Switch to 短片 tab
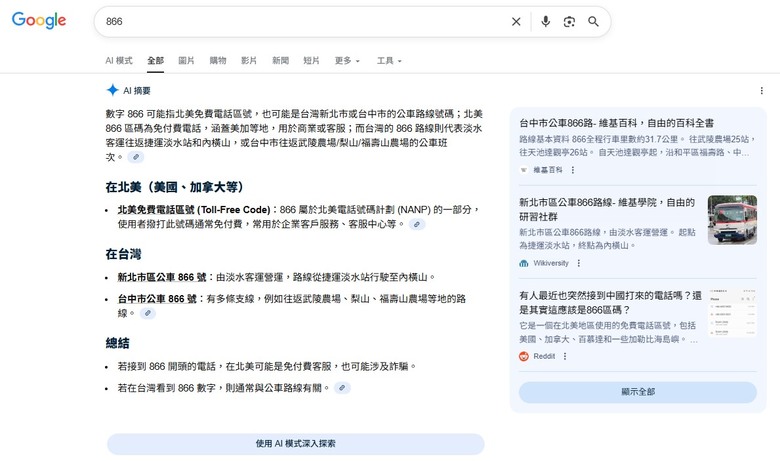The image size is (780, 461). pyautogui.click(x=311, y=61)
